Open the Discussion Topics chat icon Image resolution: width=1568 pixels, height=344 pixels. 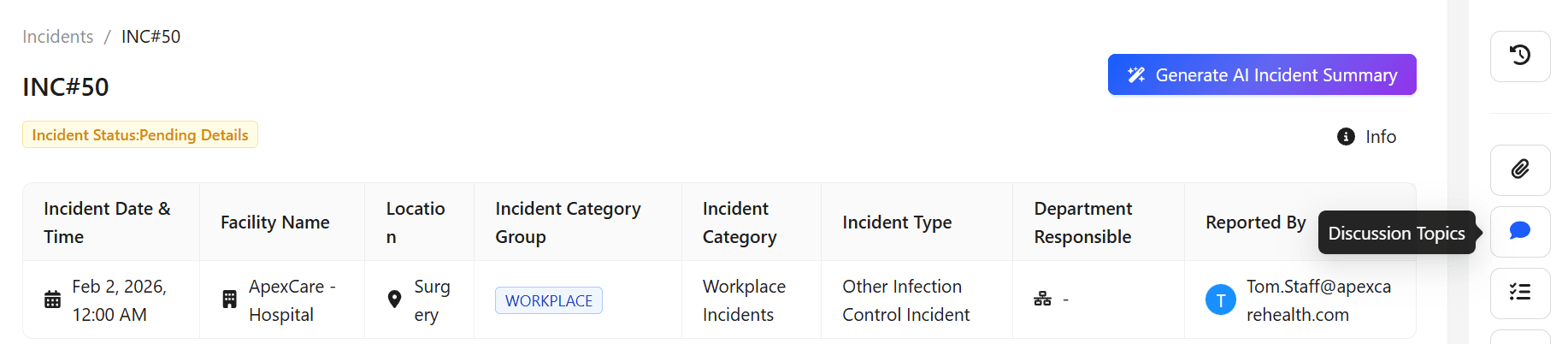[x=1519, y=231]
